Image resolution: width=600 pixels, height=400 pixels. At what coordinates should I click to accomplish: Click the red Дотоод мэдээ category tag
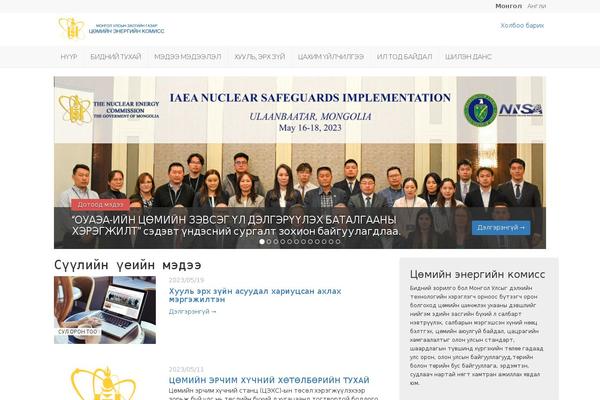point(100,205)
